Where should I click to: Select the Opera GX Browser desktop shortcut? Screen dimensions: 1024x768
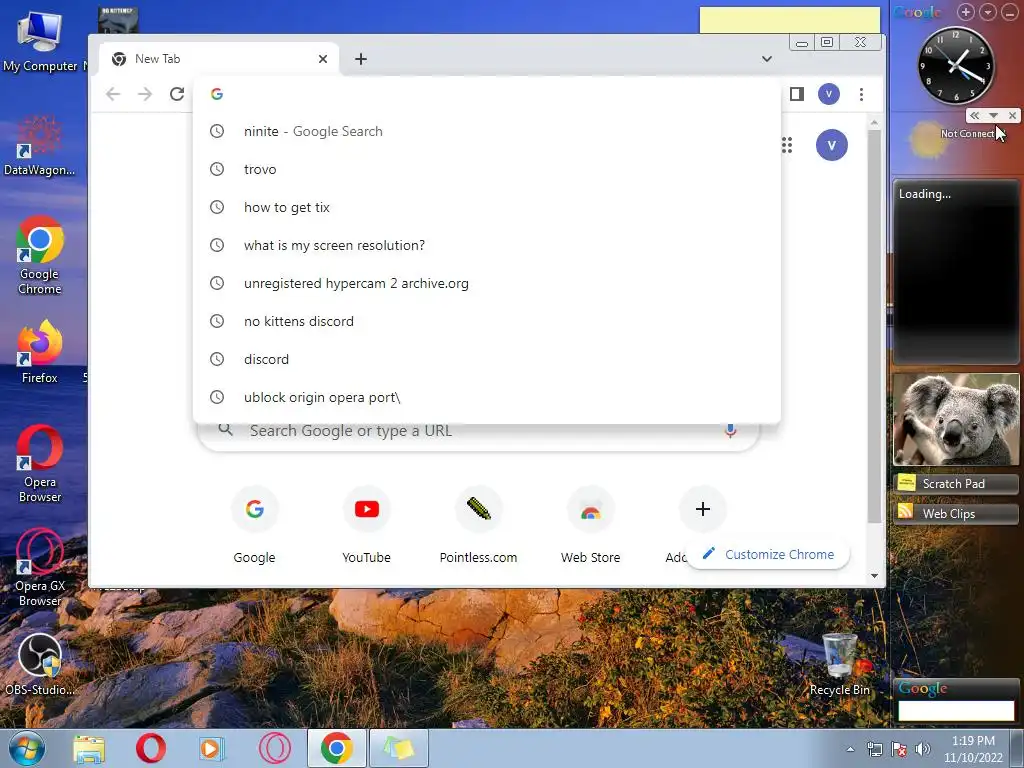[x=39, y=568]
